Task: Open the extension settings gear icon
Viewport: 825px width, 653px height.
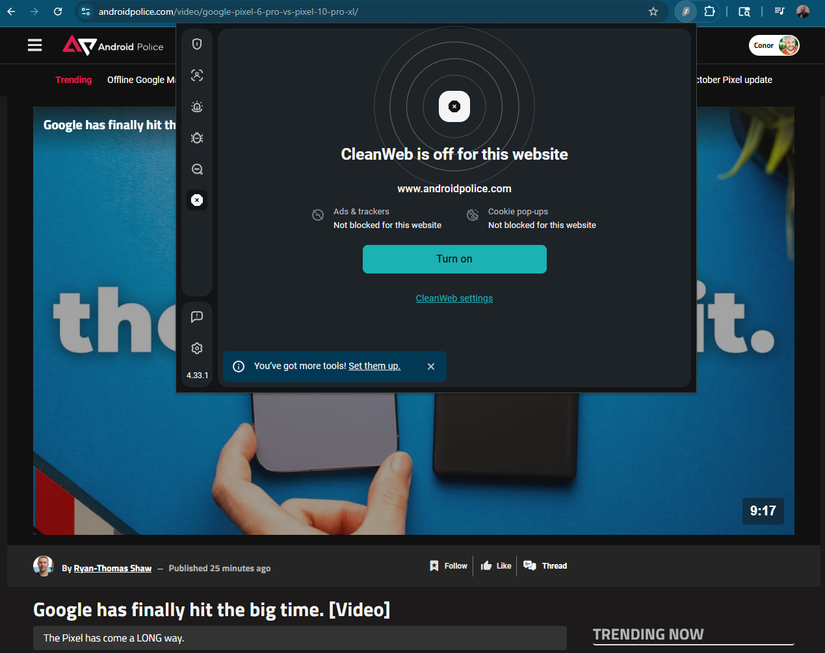Action: (197, 348)
